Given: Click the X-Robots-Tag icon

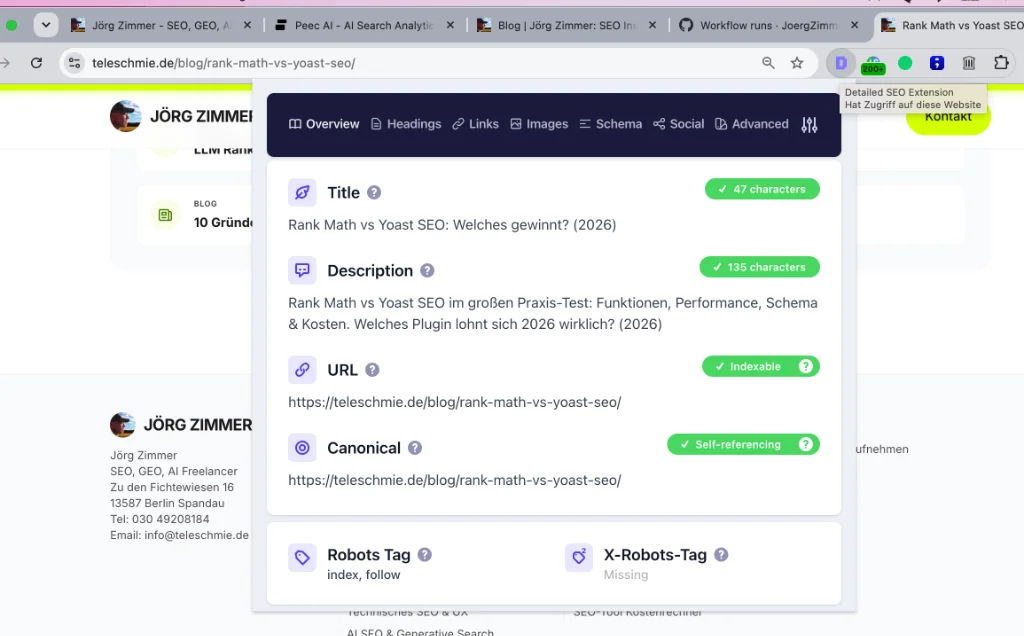Looking at the screenshot, I should [579, 558].
